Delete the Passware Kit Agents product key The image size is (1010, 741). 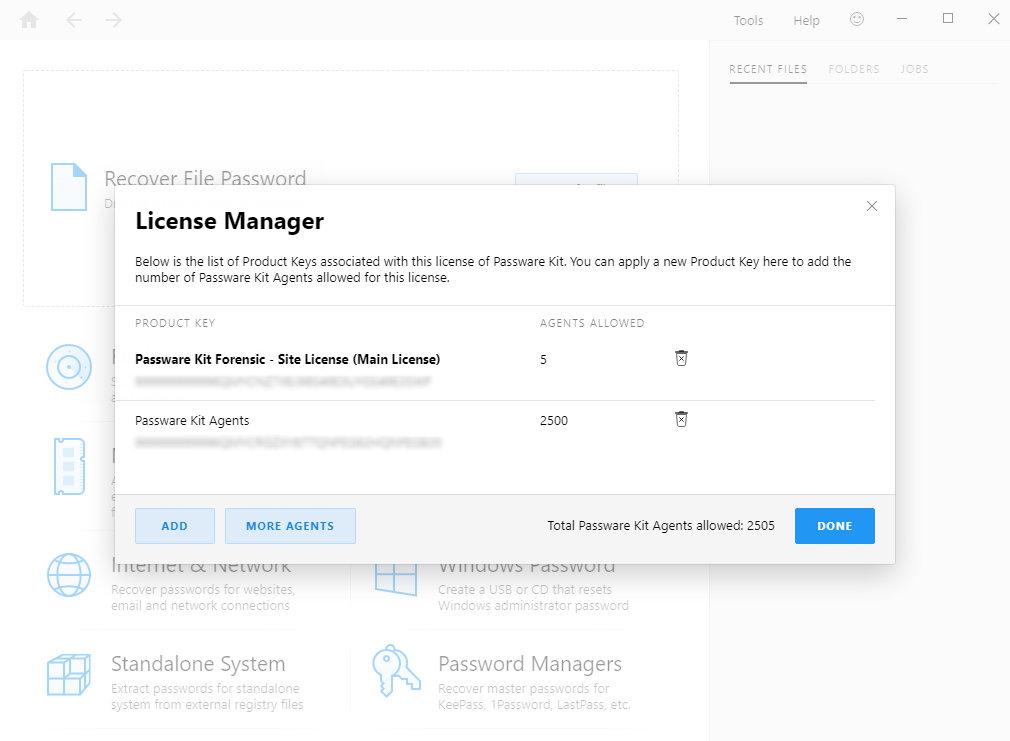[x=681, y=419]
